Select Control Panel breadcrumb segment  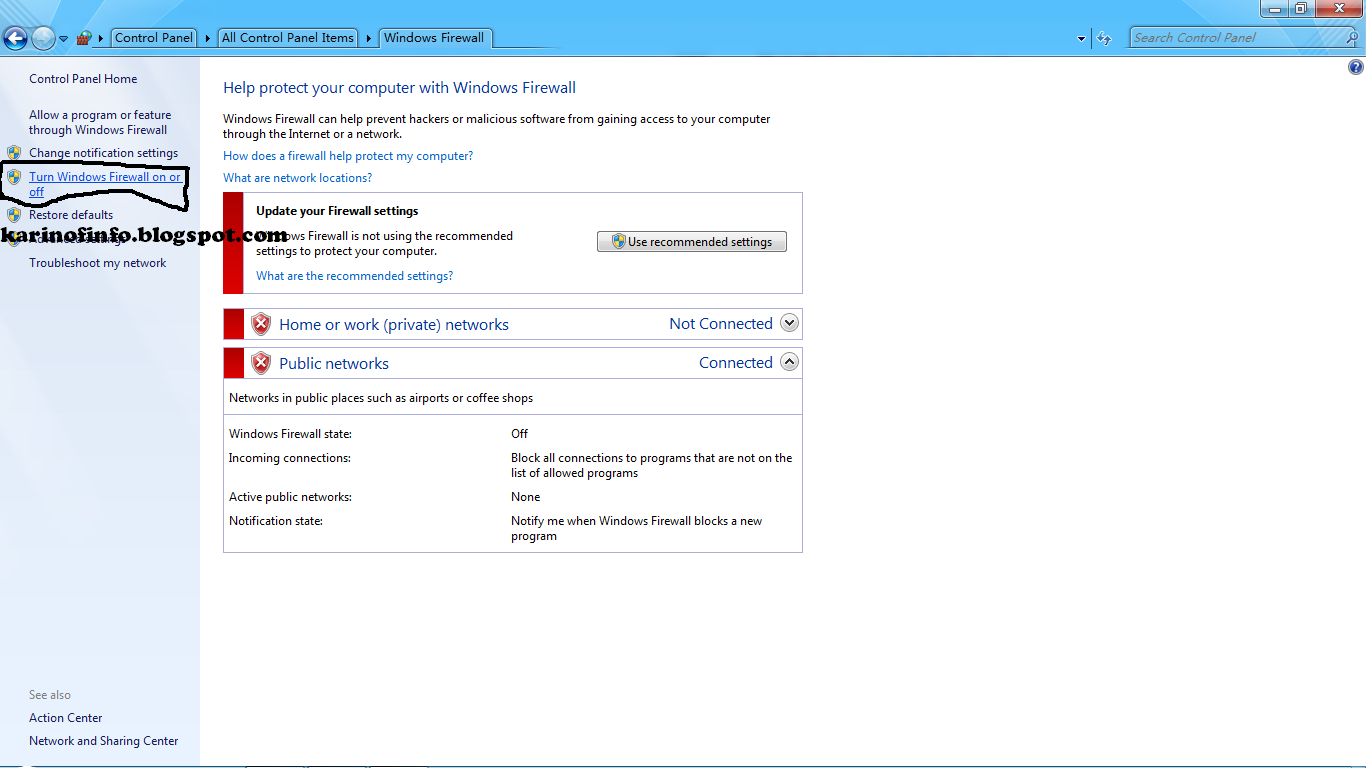coord(154,38)
